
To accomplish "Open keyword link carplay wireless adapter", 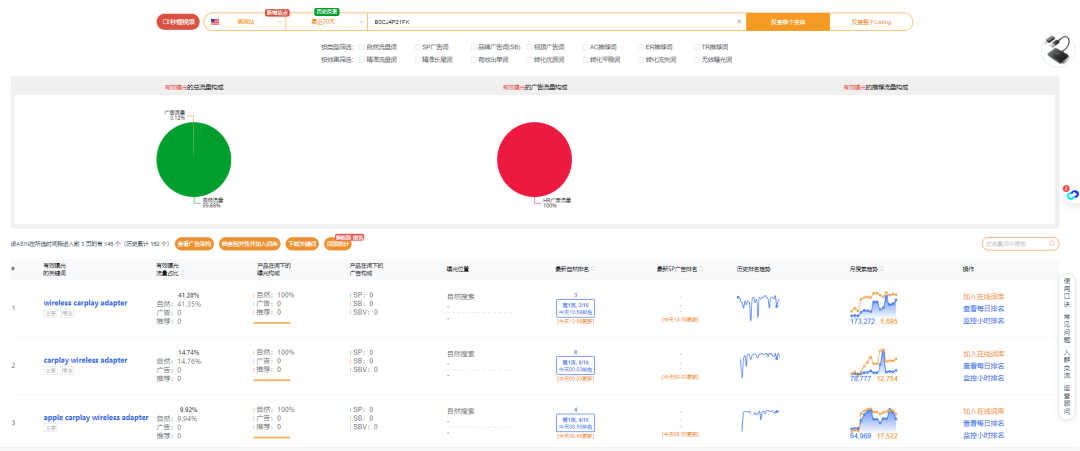I will (x=85, y=360).
